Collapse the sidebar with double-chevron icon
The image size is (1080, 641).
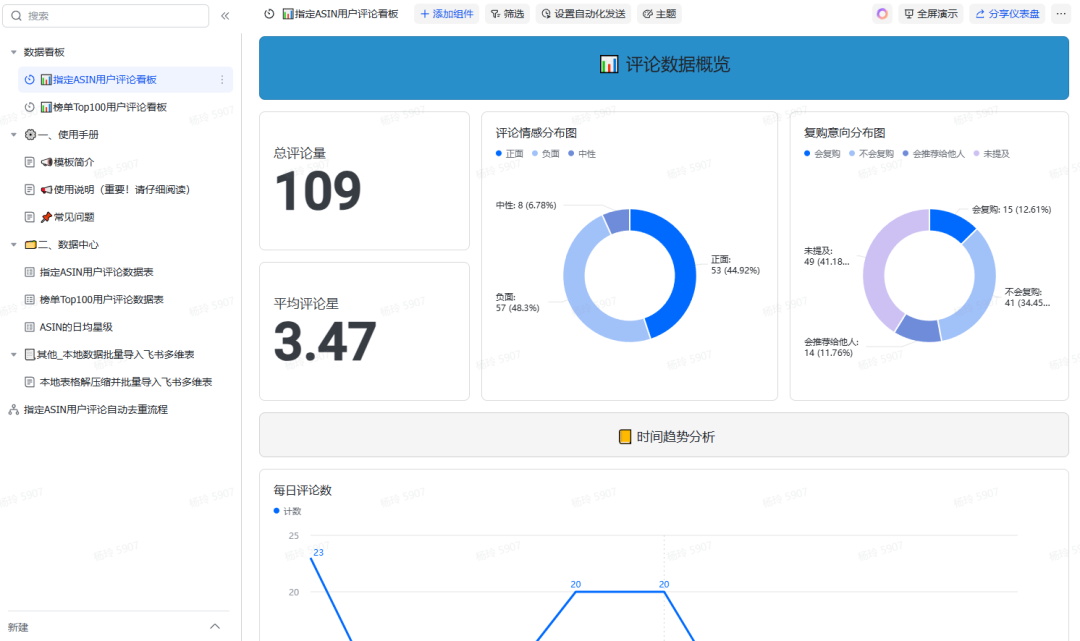[x=225, y=15]
